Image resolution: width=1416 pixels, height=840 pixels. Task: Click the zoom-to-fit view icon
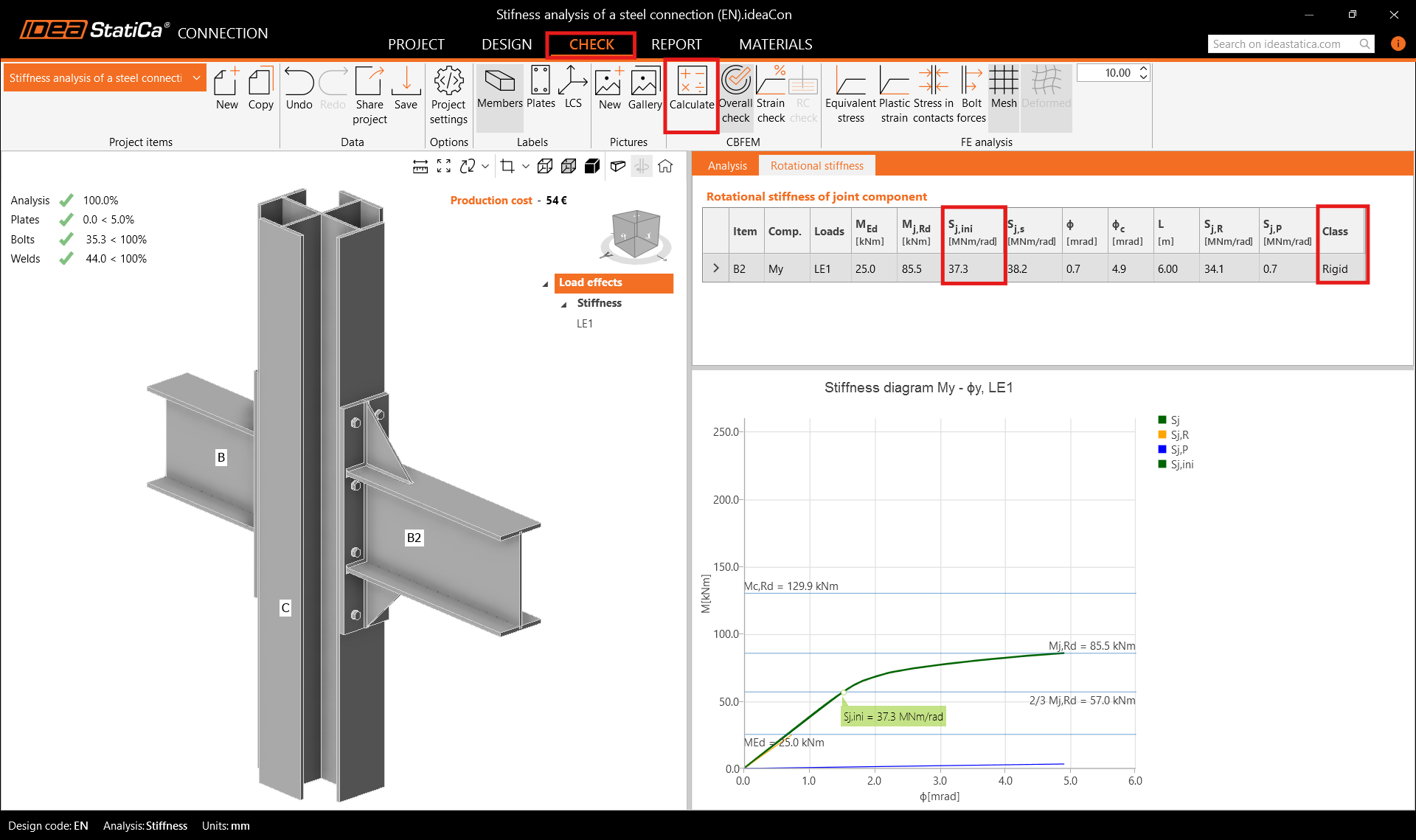[444, 167]
